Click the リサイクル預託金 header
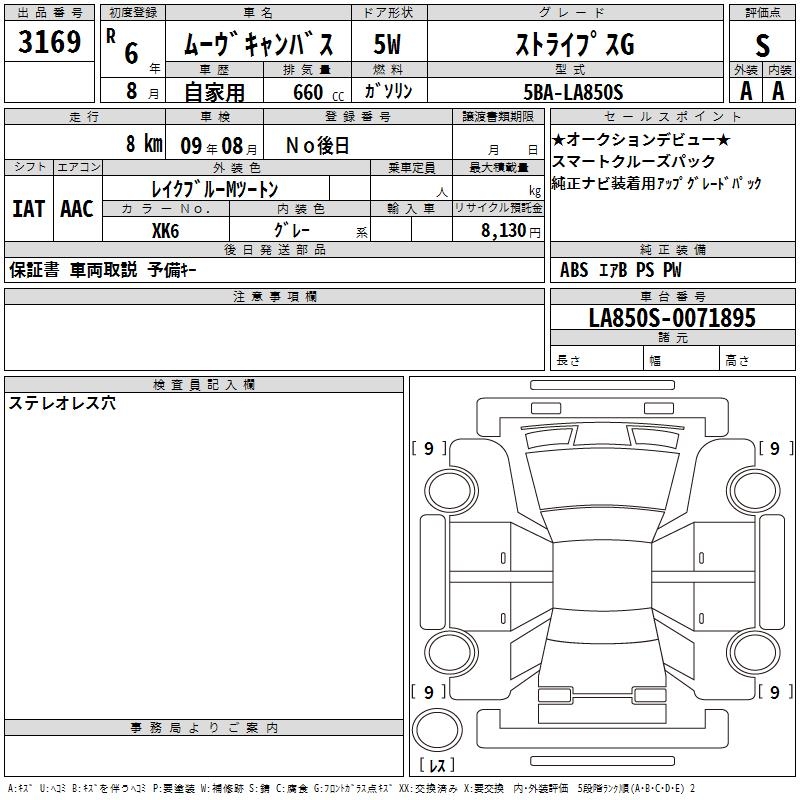Screen dimensions: 800x800 [x=498, y=208]
